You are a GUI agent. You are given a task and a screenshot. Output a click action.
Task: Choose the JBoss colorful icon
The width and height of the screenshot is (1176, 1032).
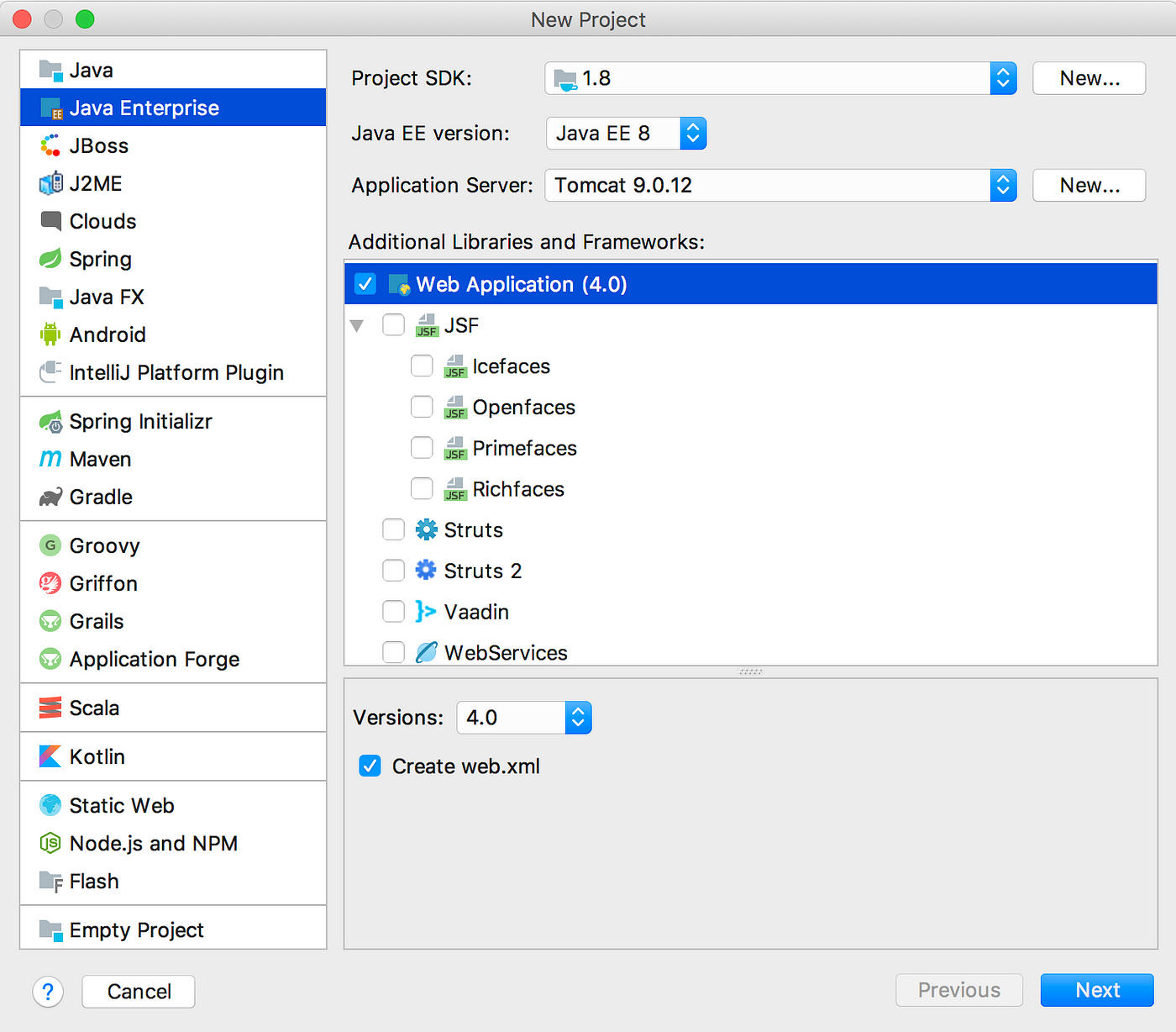point(50,146)
